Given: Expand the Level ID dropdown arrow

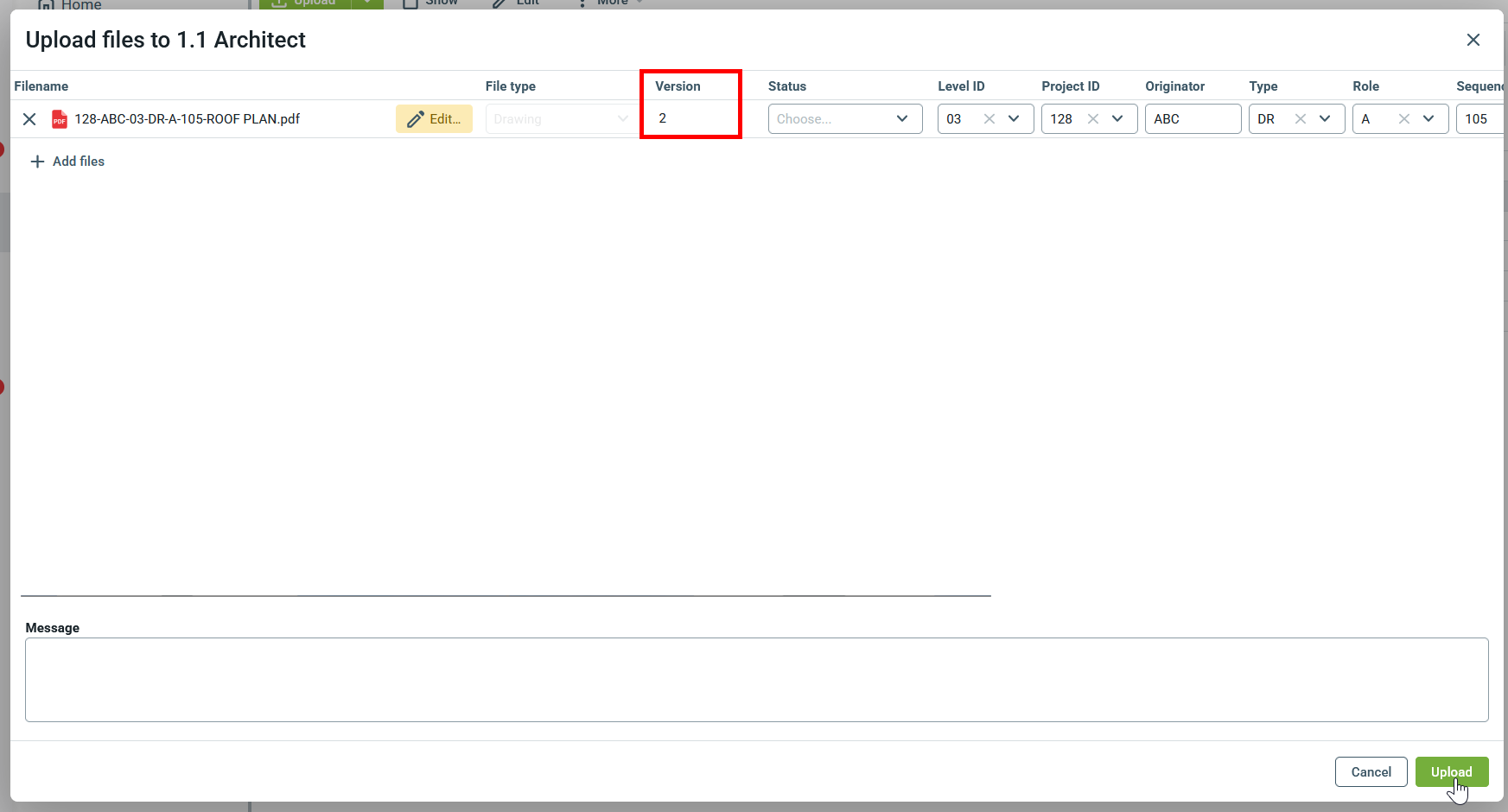Looking at the screenshot, I should [x=1015, y=119].
